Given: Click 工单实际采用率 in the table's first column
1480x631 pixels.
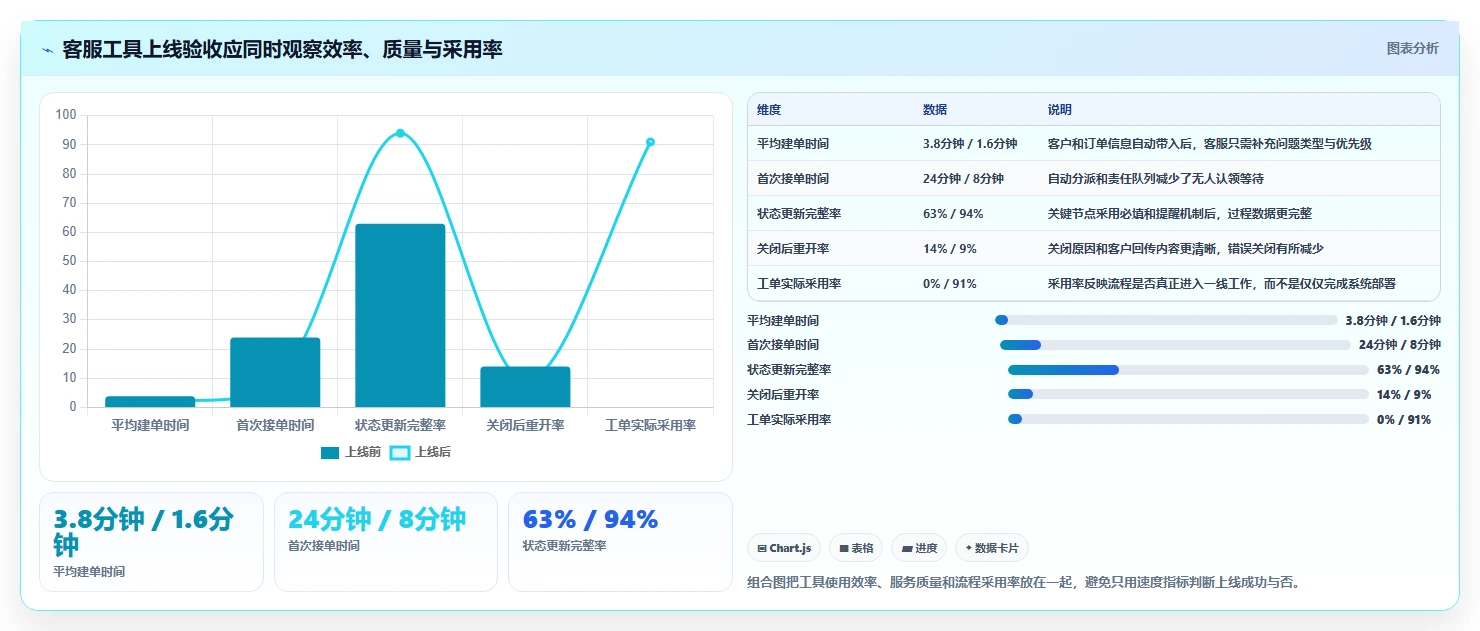Looking at the screenshot, I should 799,284.
